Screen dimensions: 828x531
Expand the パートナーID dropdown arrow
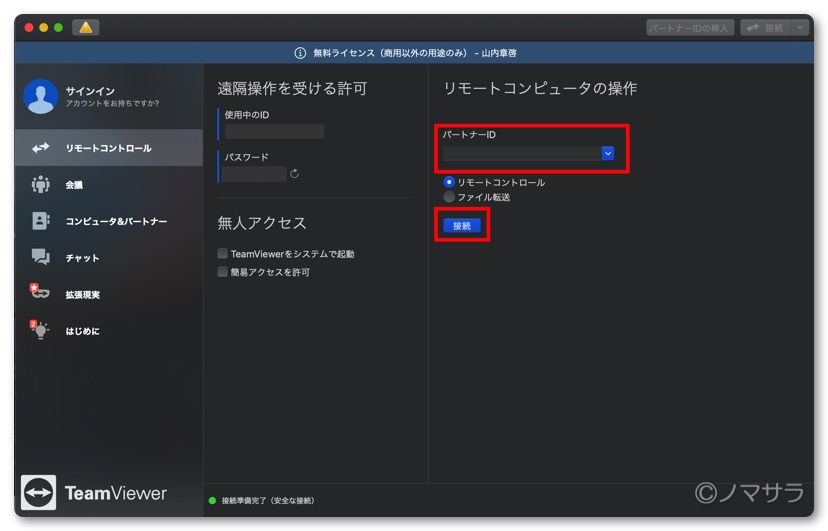pyautogui.click(x=607, y=153)
